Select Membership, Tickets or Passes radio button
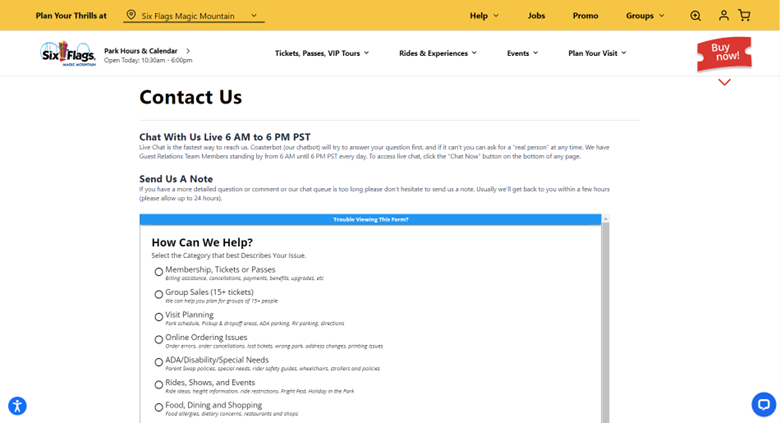 pos(159,272)
